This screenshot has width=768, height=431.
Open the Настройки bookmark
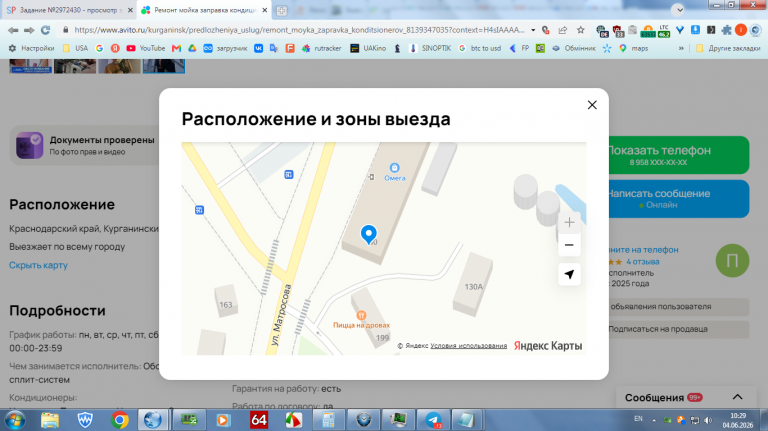(31, 48)
